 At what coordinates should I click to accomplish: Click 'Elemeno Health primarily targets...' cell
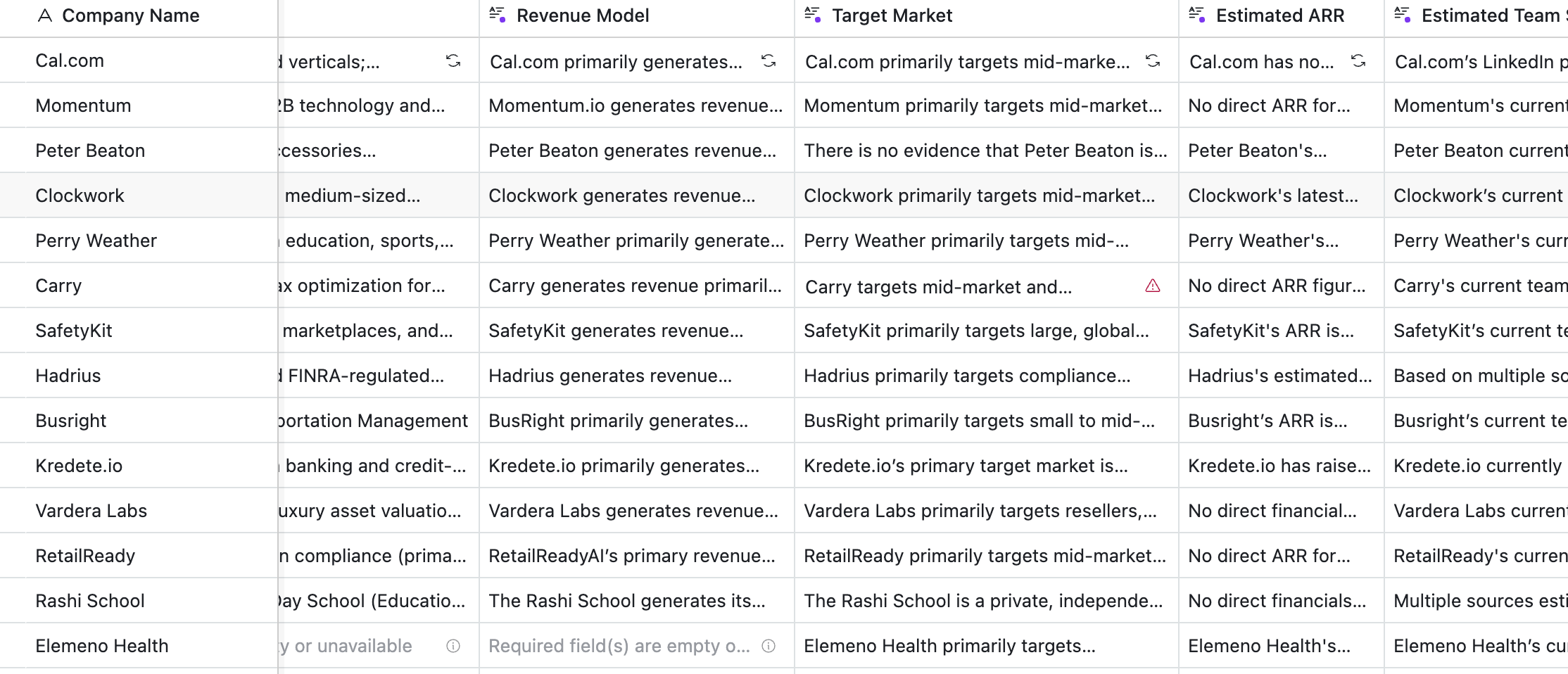(987, 646)
